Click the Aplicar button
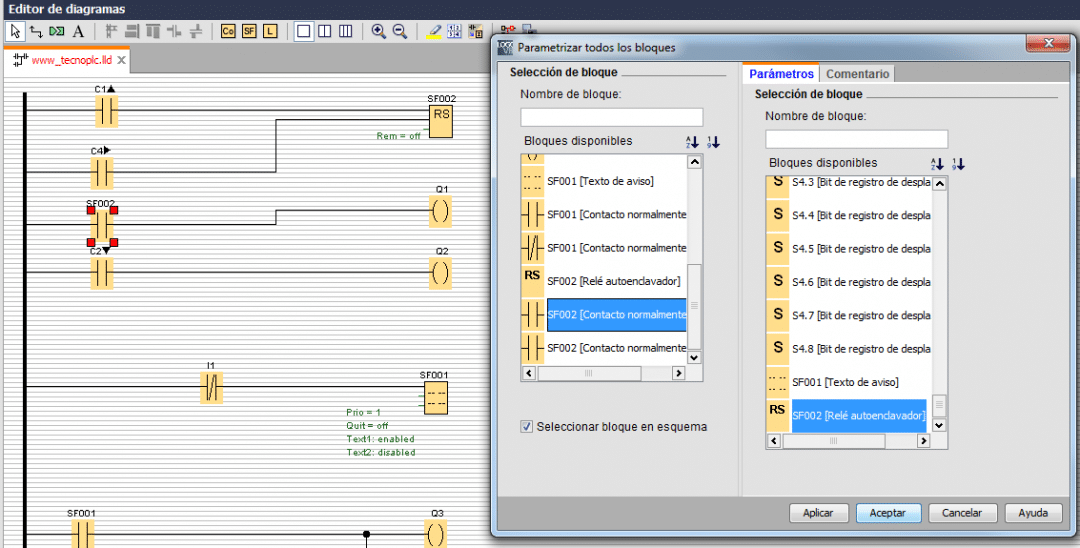The image size is (1080, 548). click(818, 513)
